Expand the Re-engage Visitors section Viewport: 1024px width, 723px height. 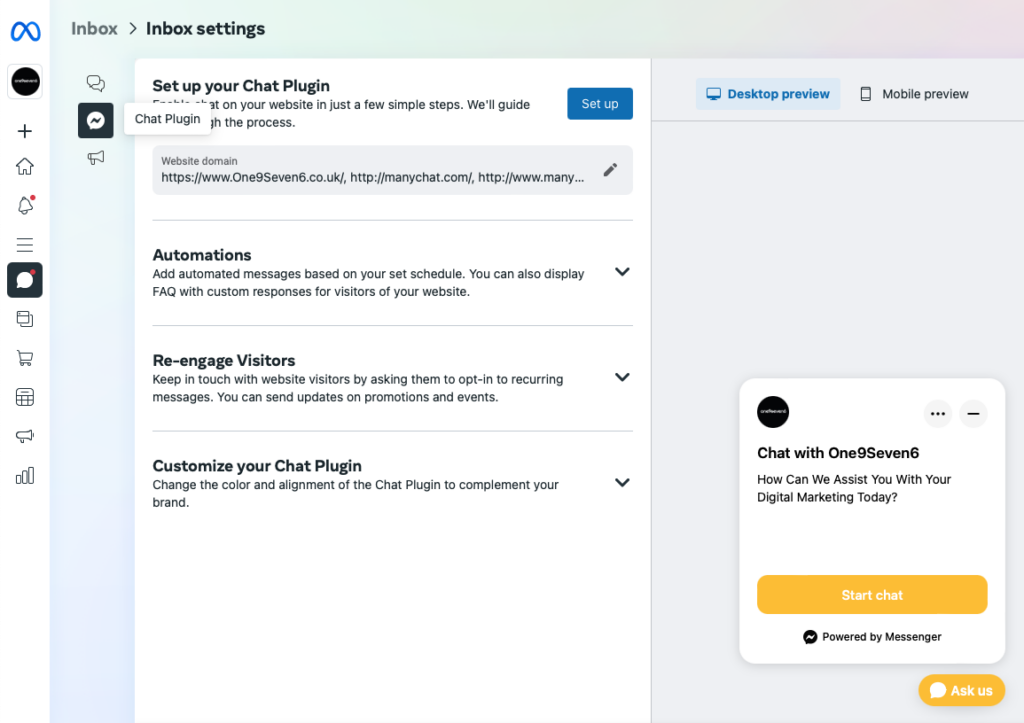(x=622, y=377)
